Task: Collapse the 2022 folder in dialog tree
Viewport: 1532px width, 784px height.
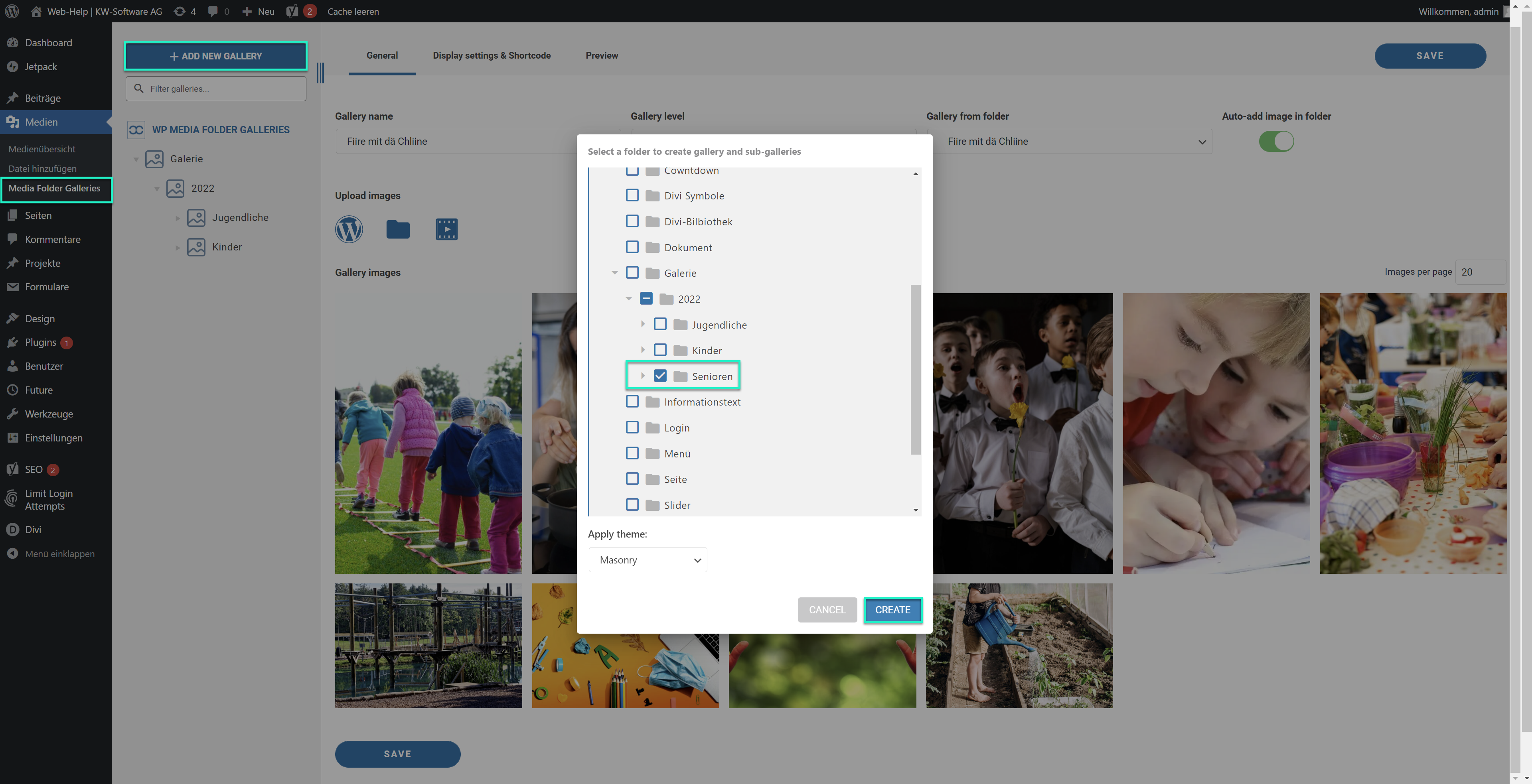Action: click(x=629, y=298)
